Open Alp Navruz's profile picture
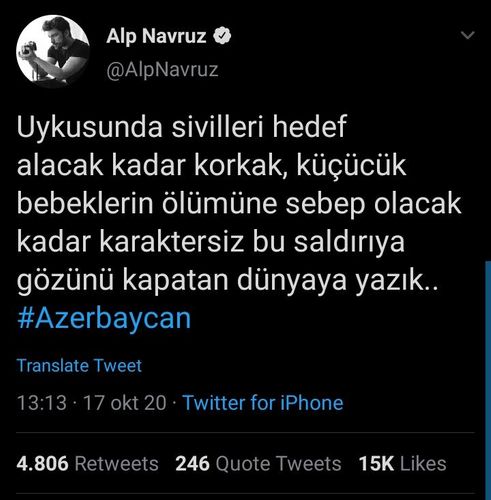Viewport: 491px width, 500px height. click(53, 51)
